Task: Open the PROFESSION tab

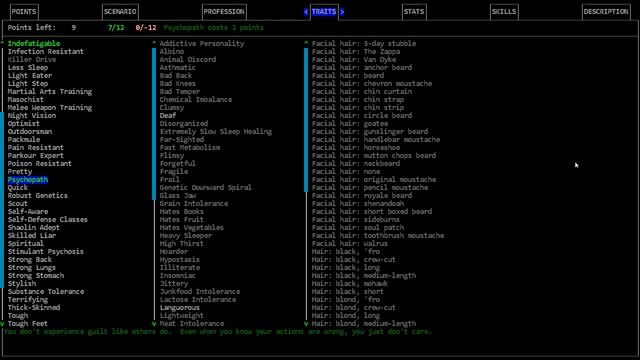Action: [x=224, y=11]
